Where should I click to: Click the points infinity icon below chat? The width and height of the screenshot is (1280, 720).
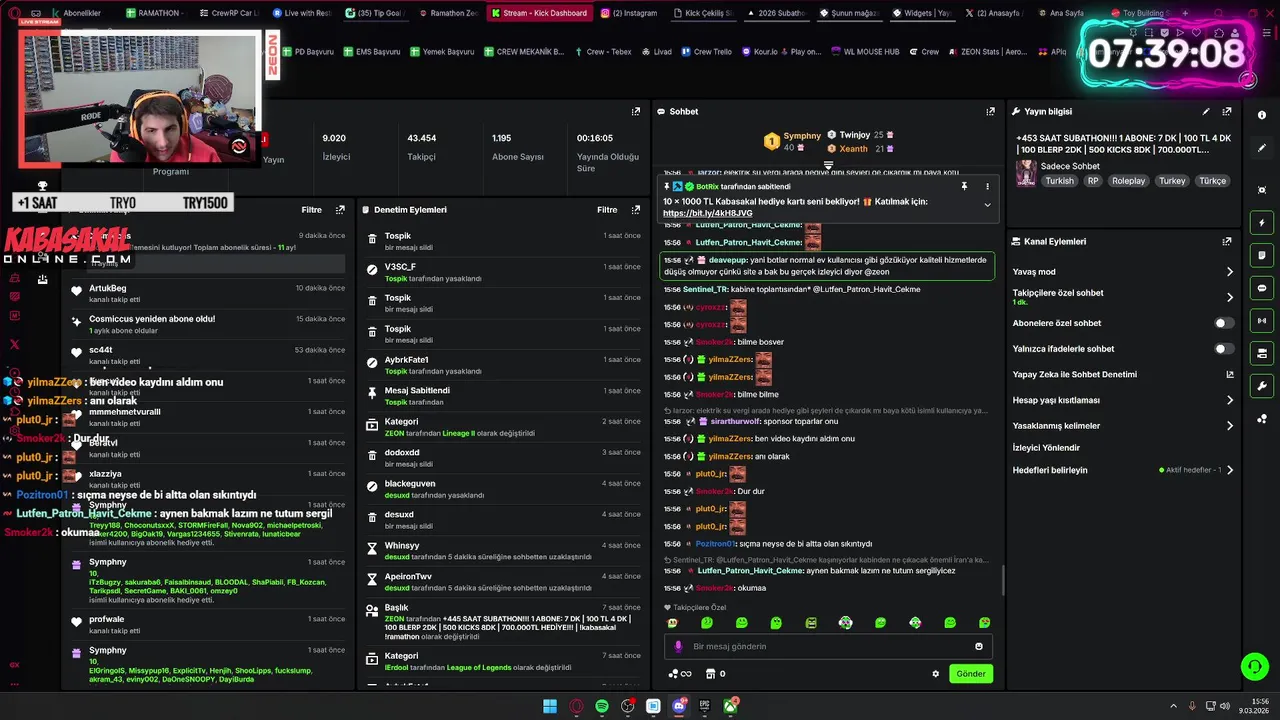tap(680, 674)
